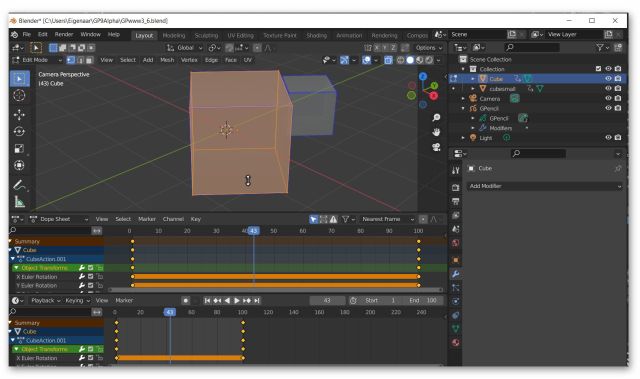Jump to the end frame button
Image resolution: width=640 pixels, height=379 pixels.
click(257, 301)
